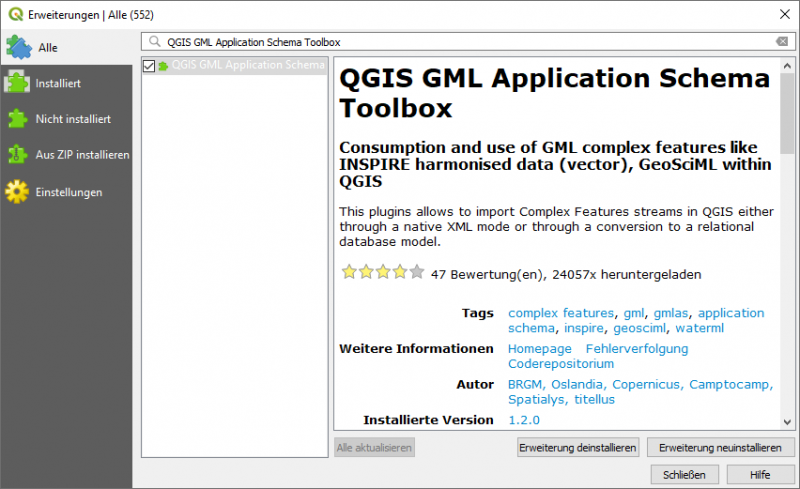This screenshot has height=489, width=800.
Task: Click the Installiert plugin icon
Action: point(17,82)
